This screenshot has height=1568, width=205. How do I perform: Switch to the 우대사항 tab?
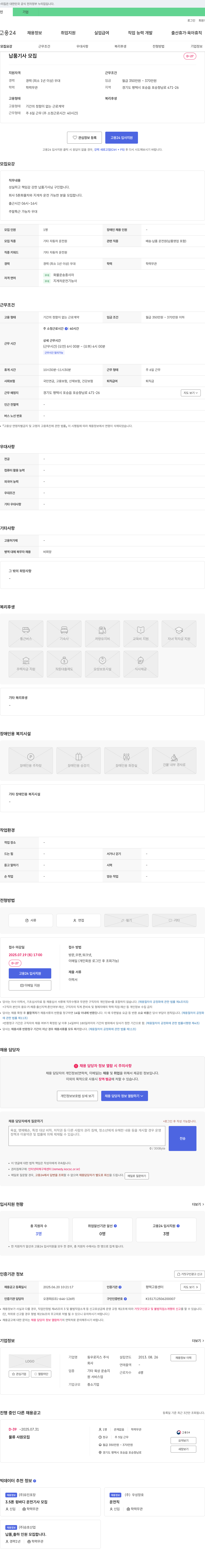[x=82, y=46]
